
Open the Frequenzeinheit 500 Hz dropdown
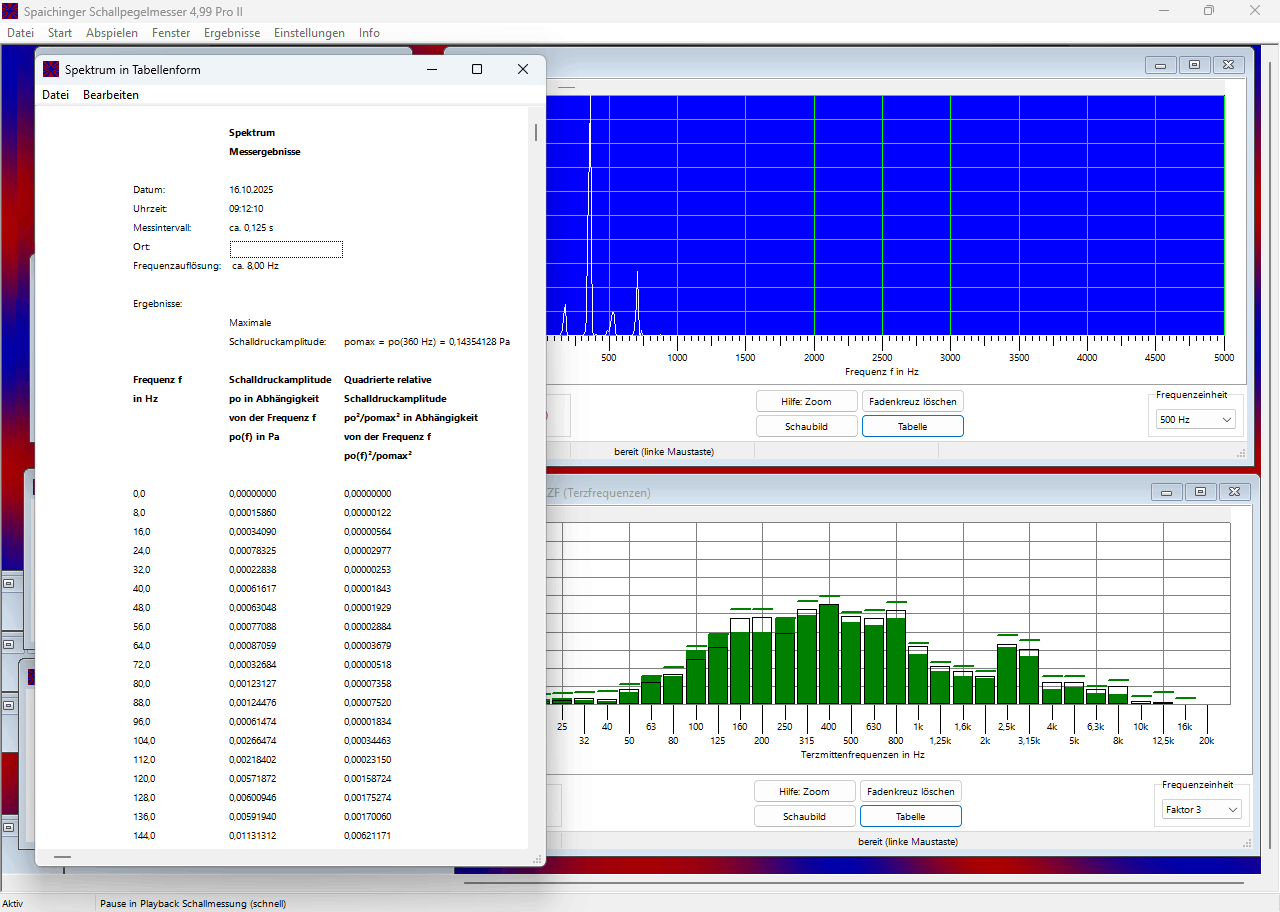point(1196,420)
